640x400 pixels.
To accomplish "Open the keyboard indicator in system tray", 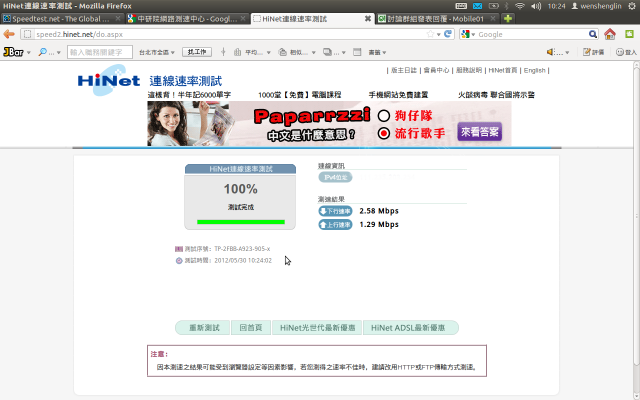I will (x=461, y=6).
